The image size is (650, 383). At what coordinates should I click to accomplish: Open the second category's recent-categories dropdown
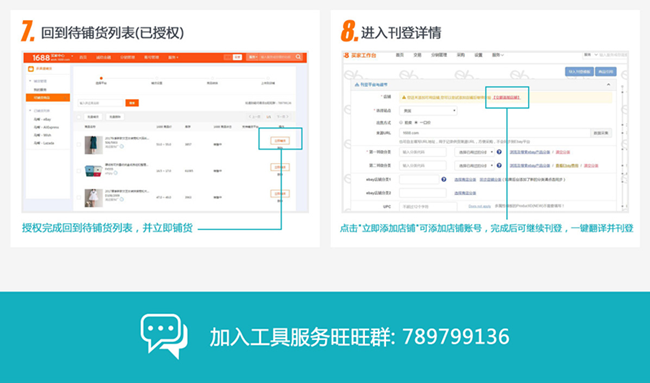(474, 165)
